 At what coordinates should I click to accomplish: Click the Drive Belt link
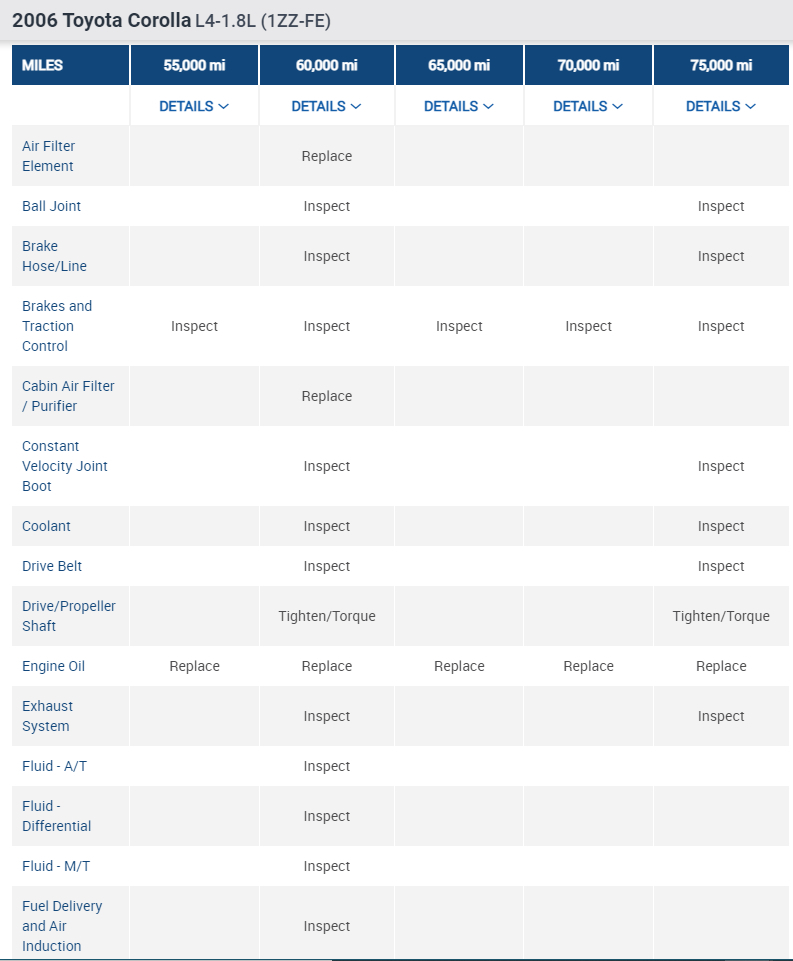(54, 566)
